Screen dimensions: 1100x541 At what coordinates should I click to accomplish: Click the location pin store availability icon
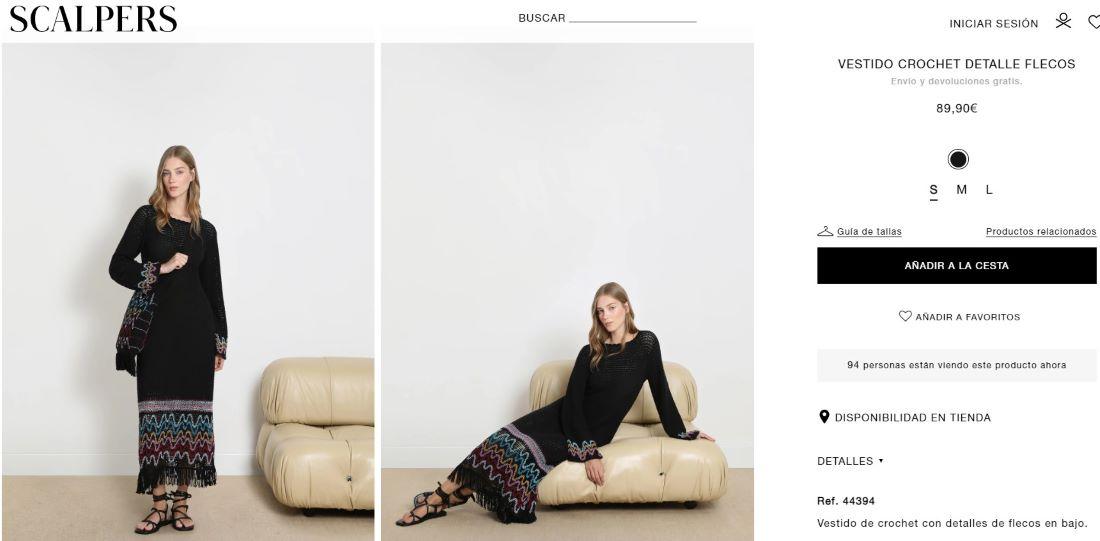pyautogui.click(x=824, y=417)
